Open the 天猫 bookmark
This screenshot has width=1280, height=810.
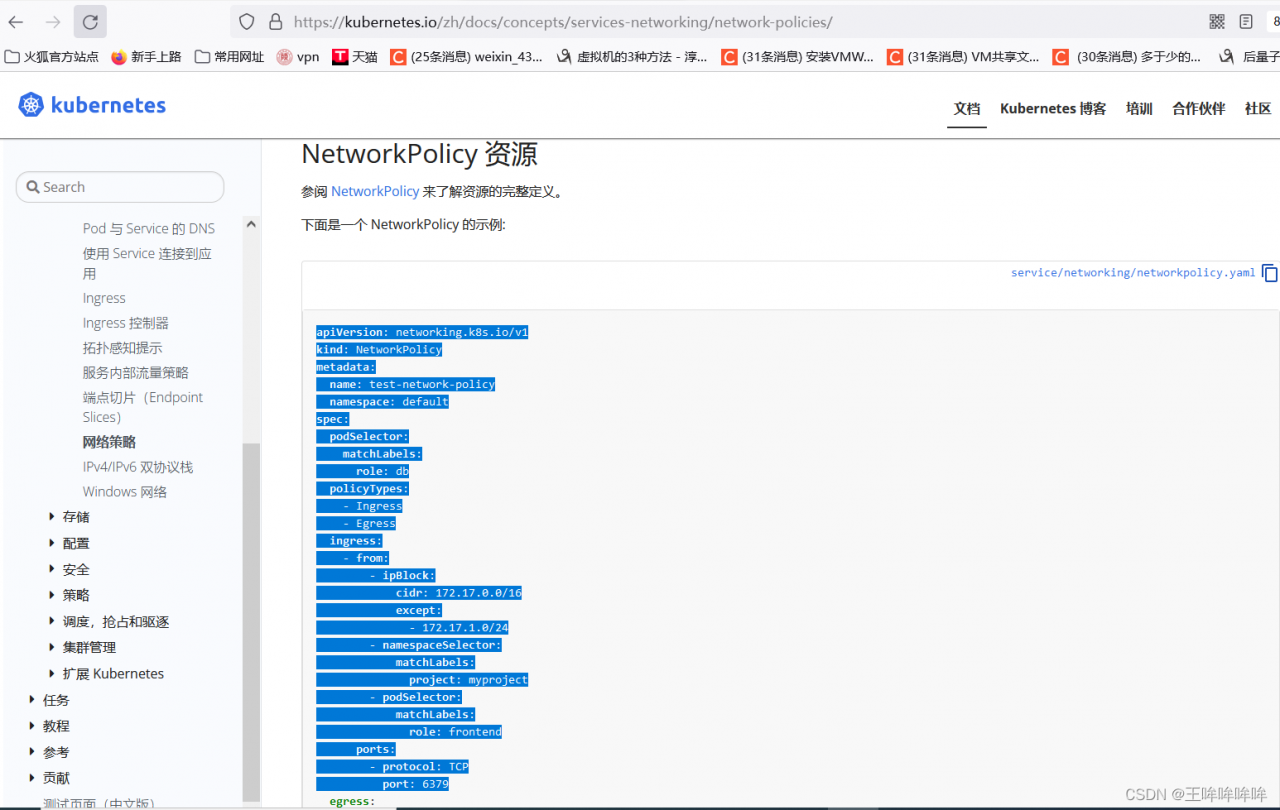tap(355, 57)
